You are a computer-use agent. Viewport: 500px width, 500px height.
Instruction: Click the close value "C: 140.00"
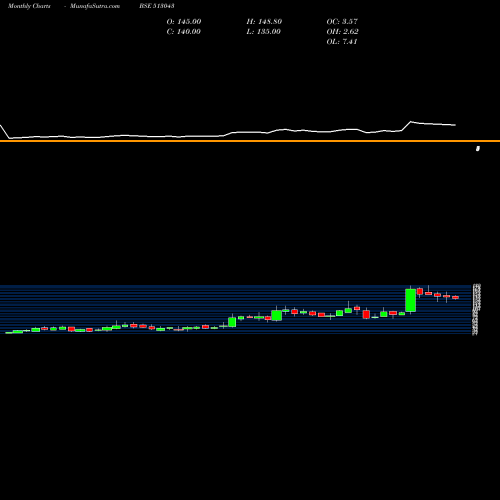(x=184, y=32)
